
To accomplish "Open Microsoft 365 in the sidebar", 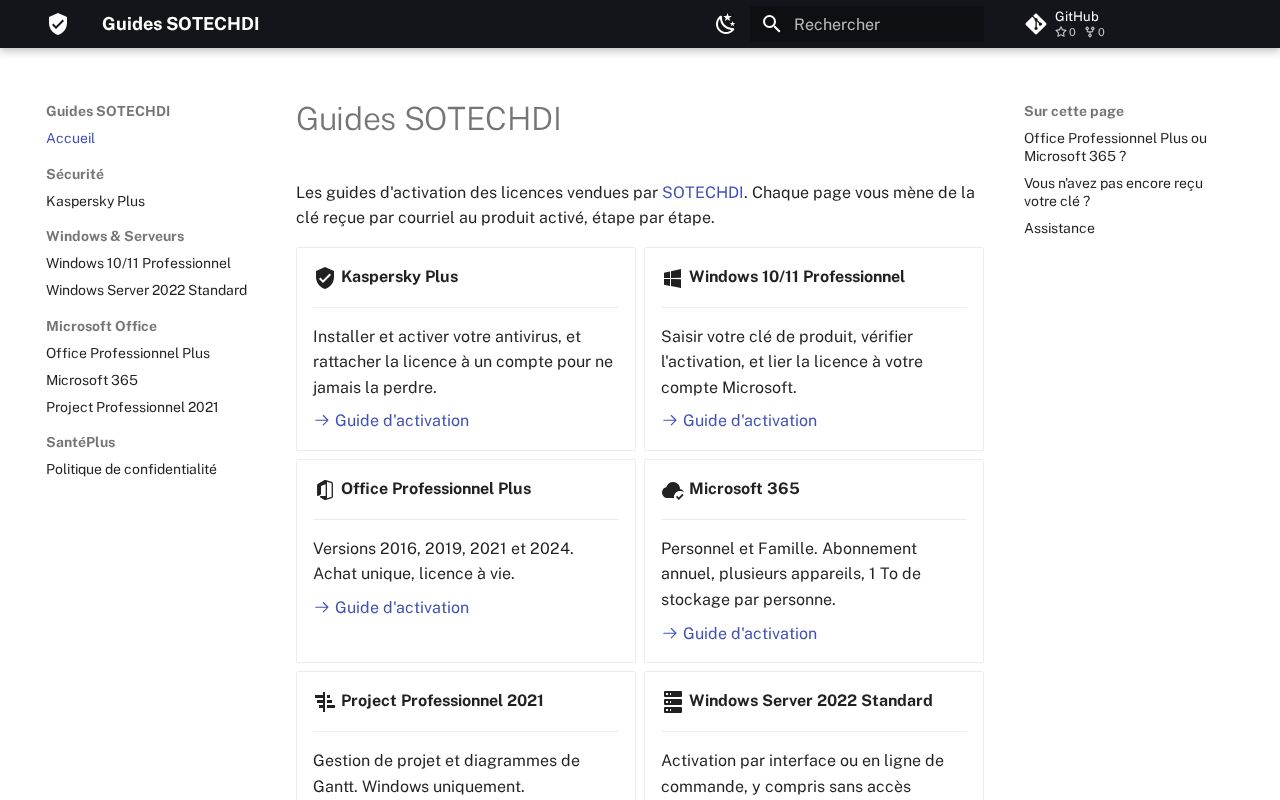I will pyautogui.click(x=92, y=380).
